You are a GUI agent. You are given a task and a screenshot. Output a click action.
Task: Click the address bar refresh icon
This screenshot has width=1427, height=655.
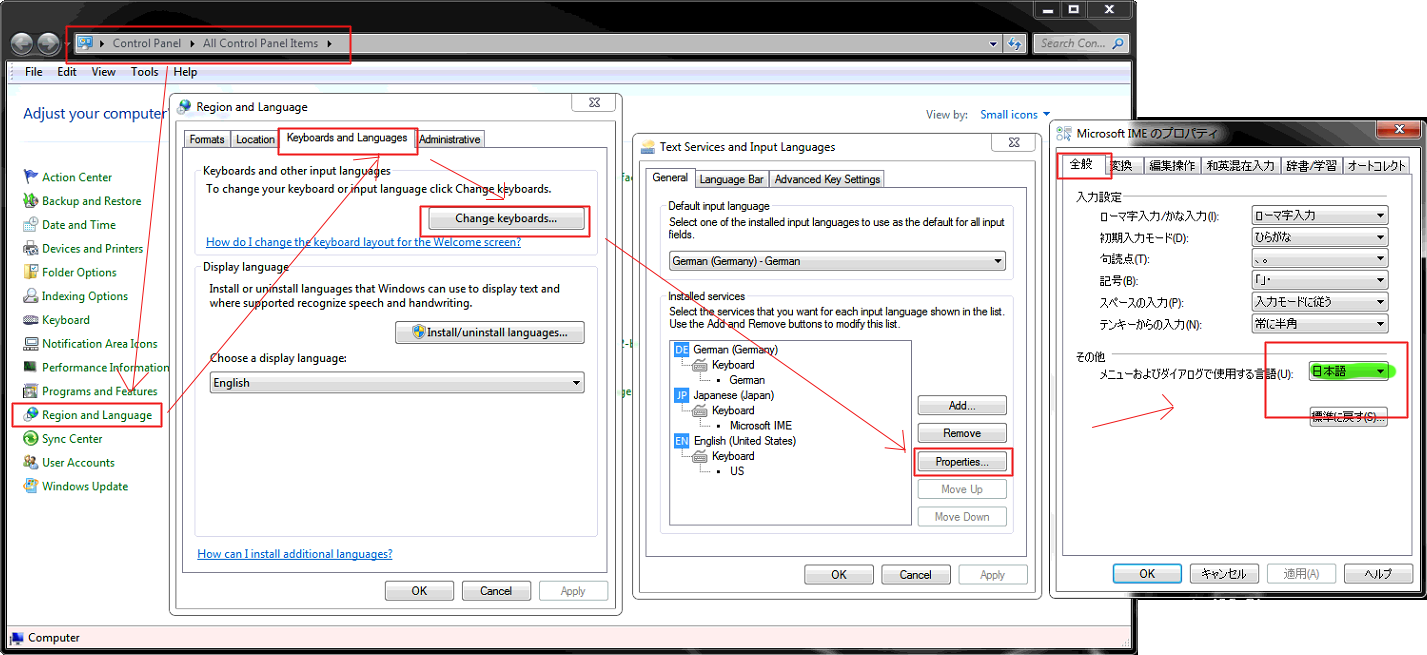[x=1016, y=43]
